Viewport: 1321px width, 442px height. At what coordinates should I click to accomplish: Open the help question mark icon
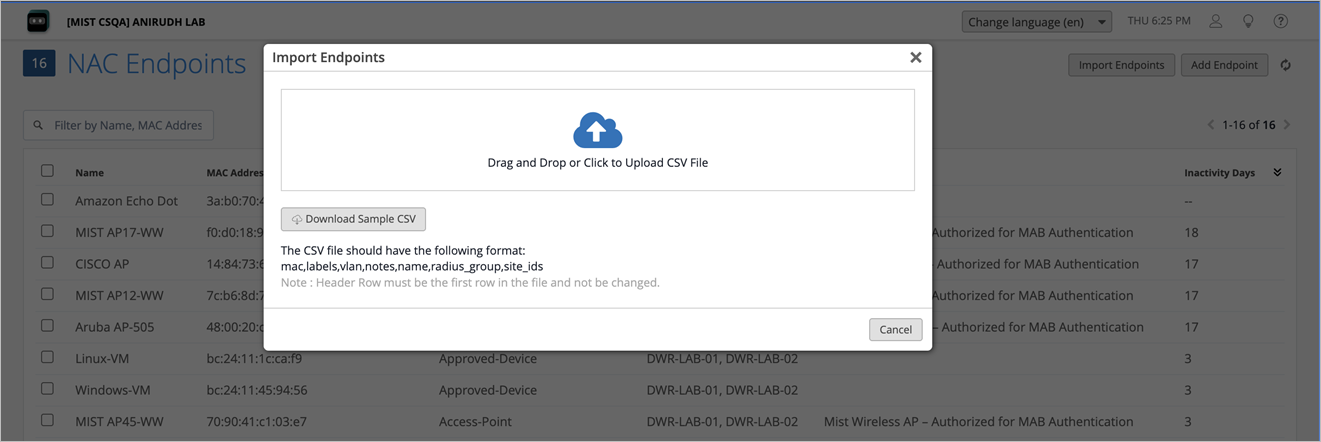coord(1280,21)
